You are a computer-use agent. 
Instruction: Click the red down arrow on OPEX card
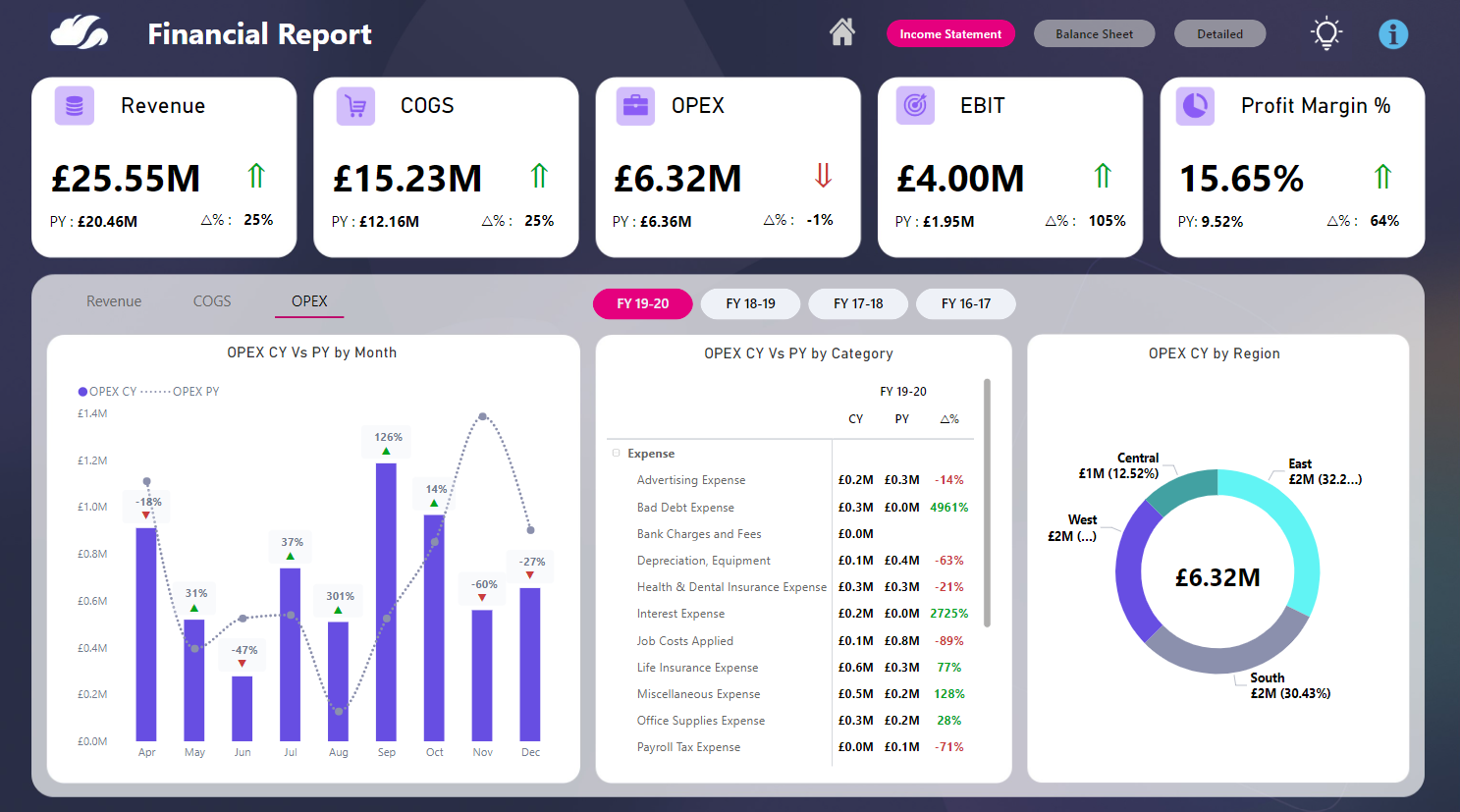823,176
